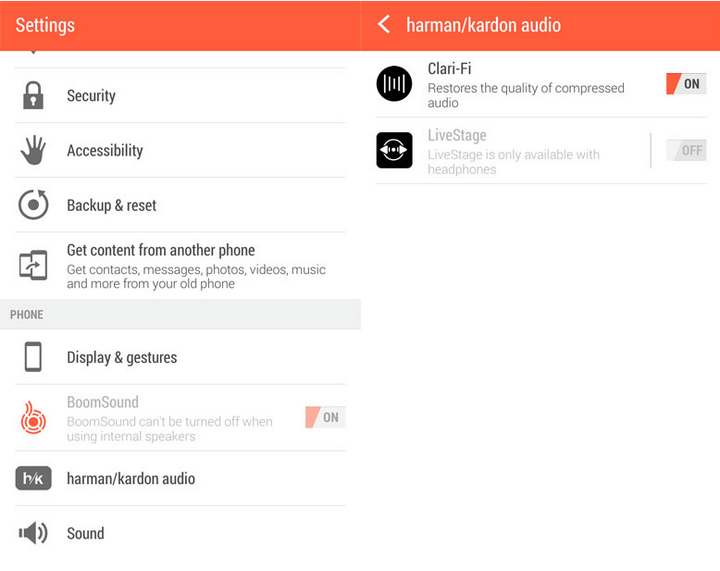
Task: Open Get content from another phone
Action: [x=180, y=266]
